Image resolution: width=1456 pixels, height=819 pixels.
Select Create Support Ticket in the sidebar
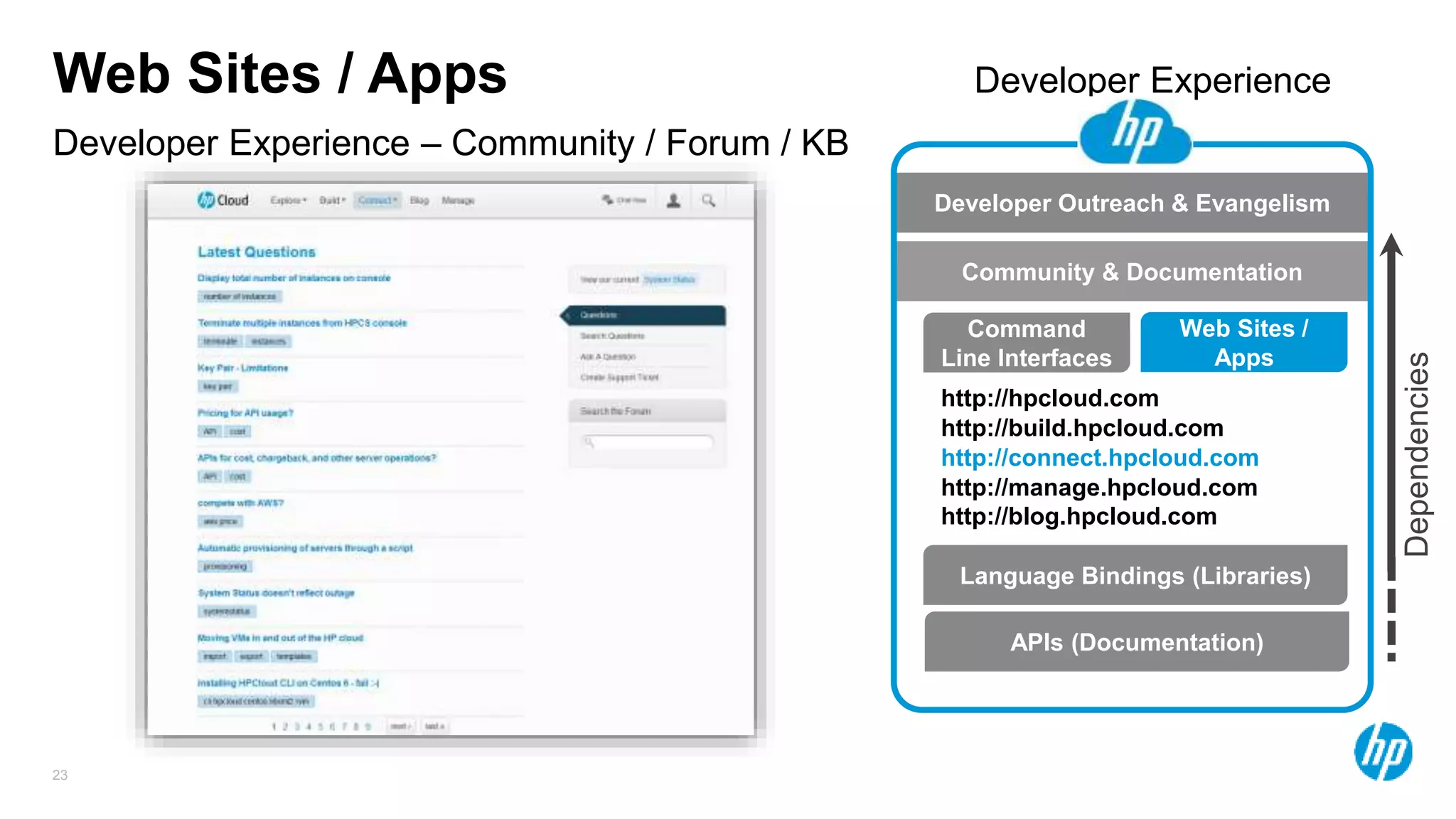tap(619, 378)
